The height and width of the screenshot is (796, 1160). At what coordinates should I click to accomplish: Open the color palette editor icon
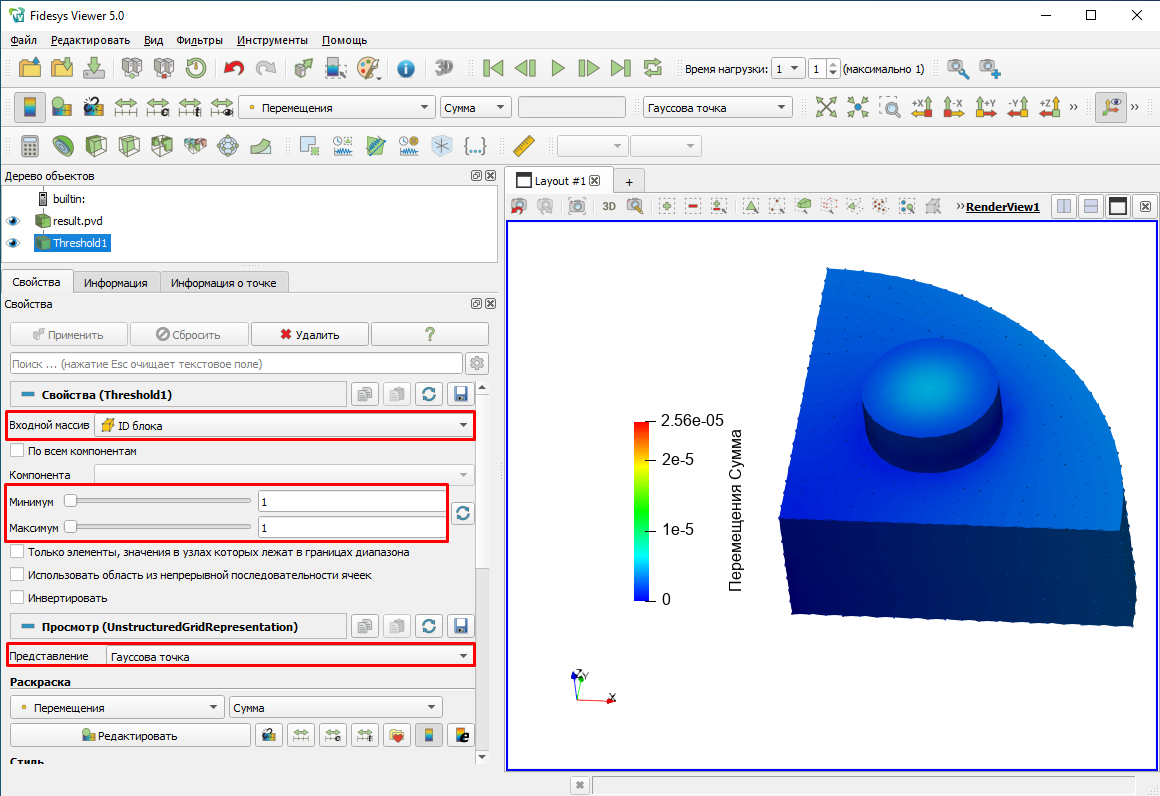tap(368, 69)
